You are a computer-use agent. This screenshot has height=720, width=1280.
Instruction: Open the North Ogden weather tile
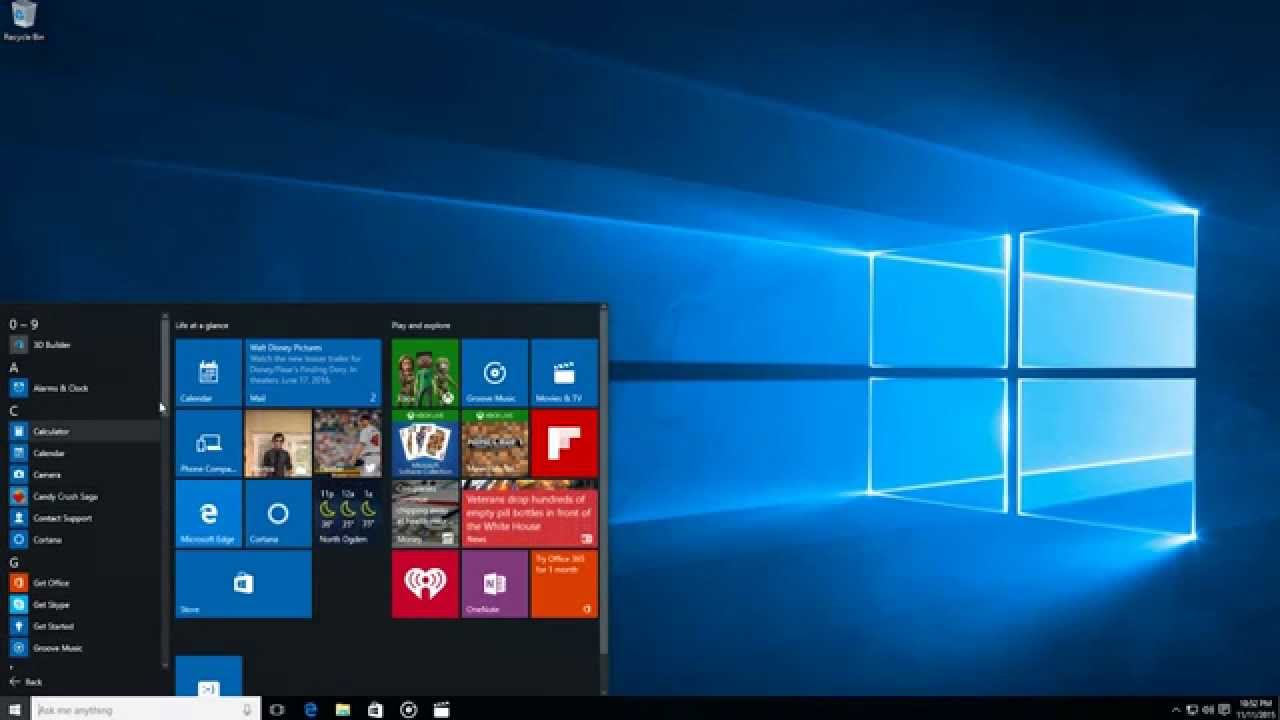pyautogui.click(x=347, y=514)
